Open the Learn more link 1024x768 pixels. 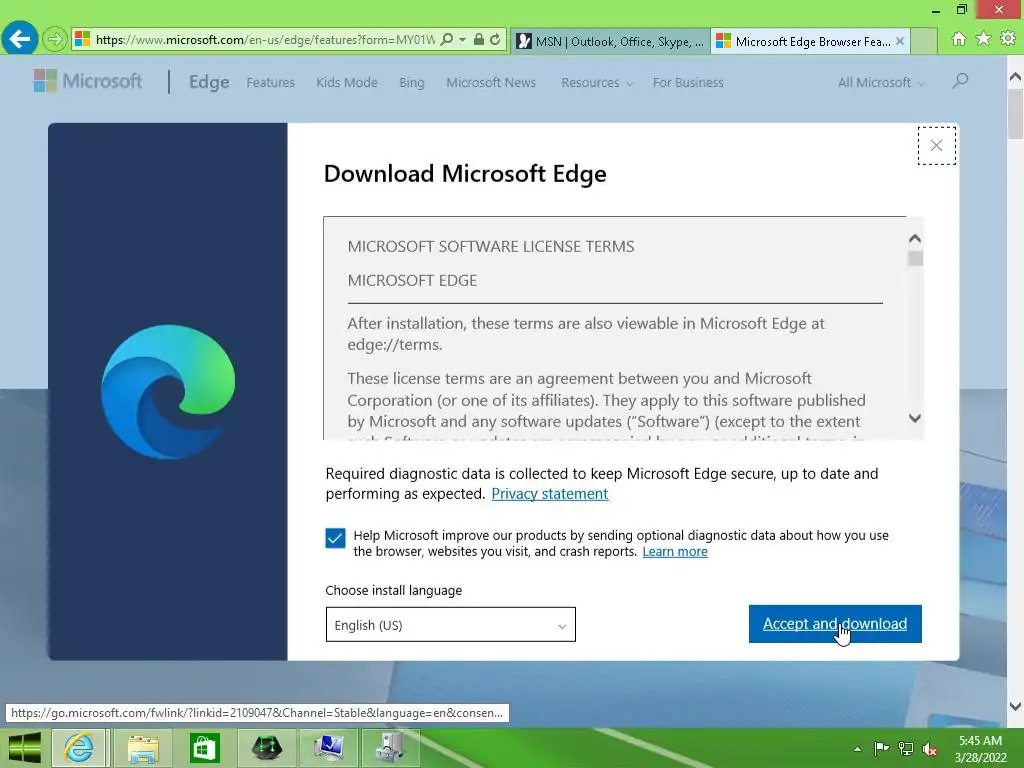[675, 552]
